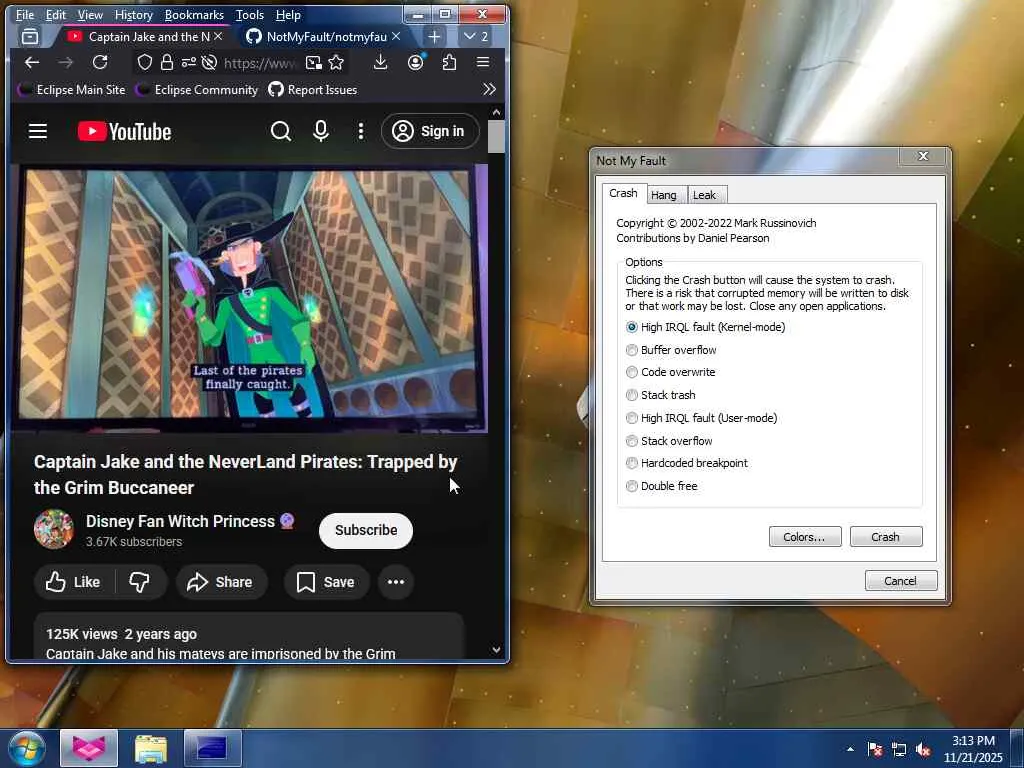This screenshot has height=768, width=1024.
Task: Select the Double free crash option
Action: pos(662,486)
